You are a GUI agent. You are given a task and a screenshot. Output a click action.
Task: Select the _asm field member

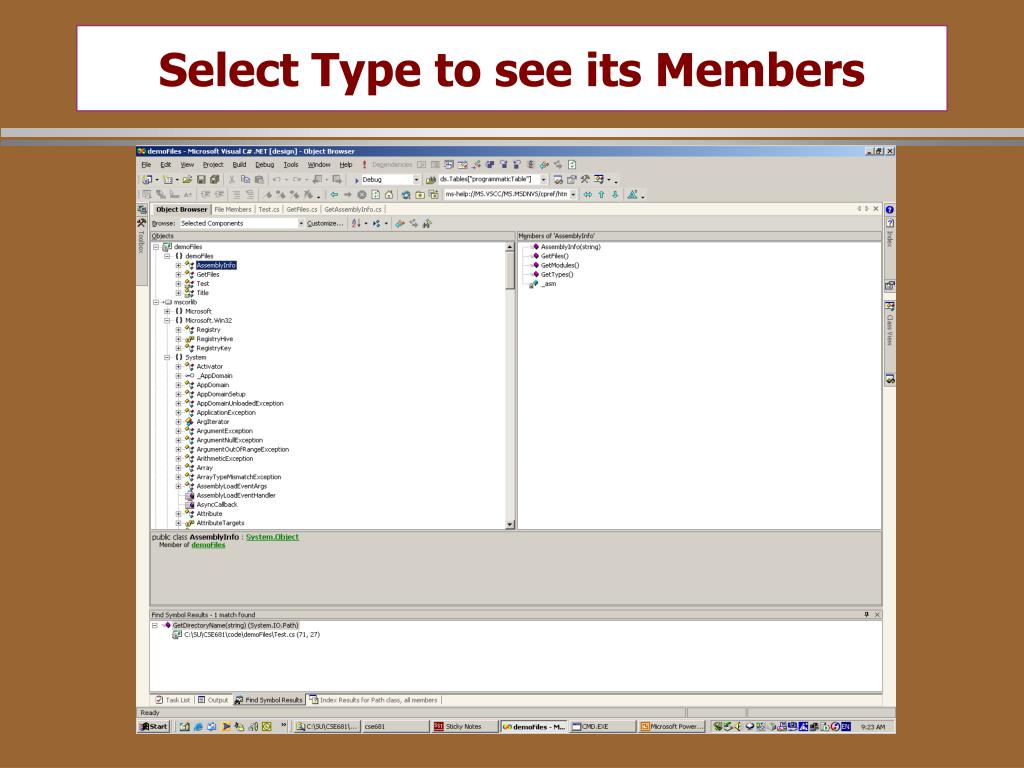tap(549, 284)
